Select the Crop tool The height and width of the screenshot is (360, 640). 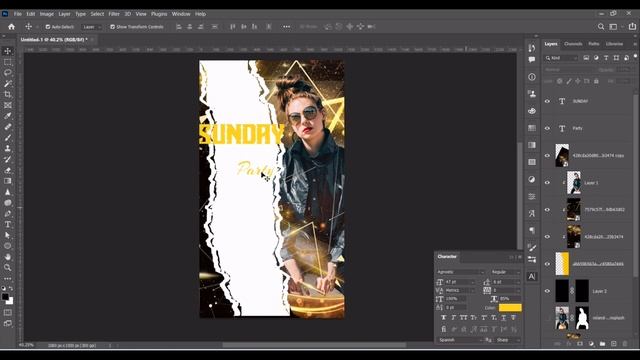[8, 94]
